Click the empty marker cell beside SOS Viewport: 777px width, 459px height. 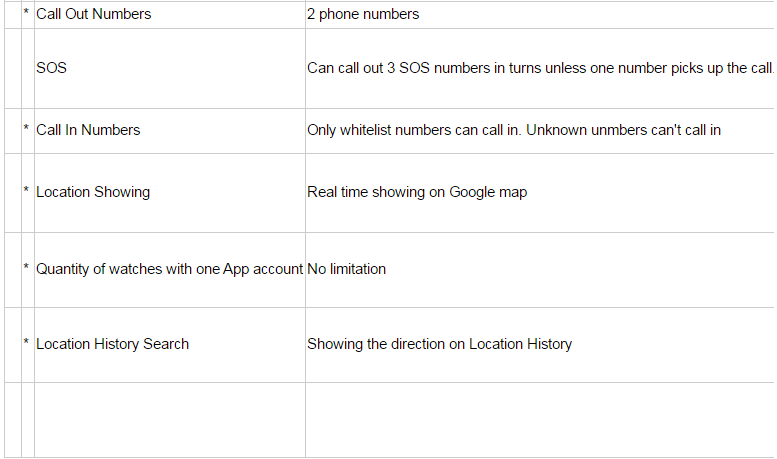click(x=27, y=68)
